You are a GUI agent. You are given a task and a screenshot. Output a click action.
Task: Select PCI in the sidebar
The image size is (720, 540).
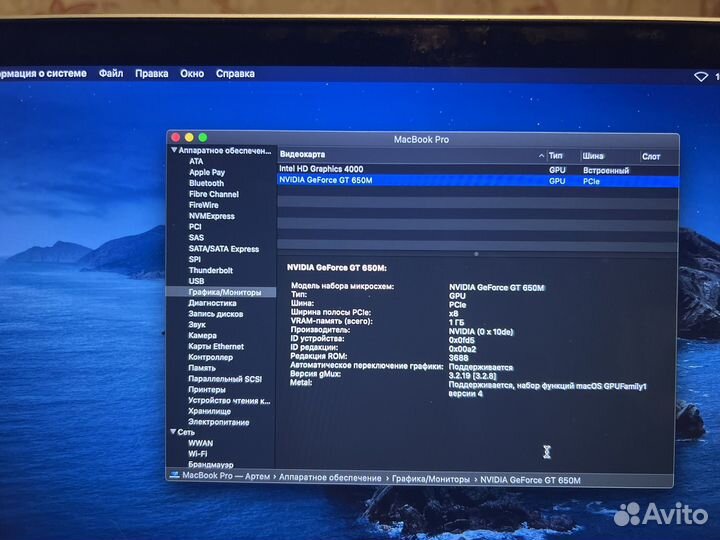click(x=195, y=226)
